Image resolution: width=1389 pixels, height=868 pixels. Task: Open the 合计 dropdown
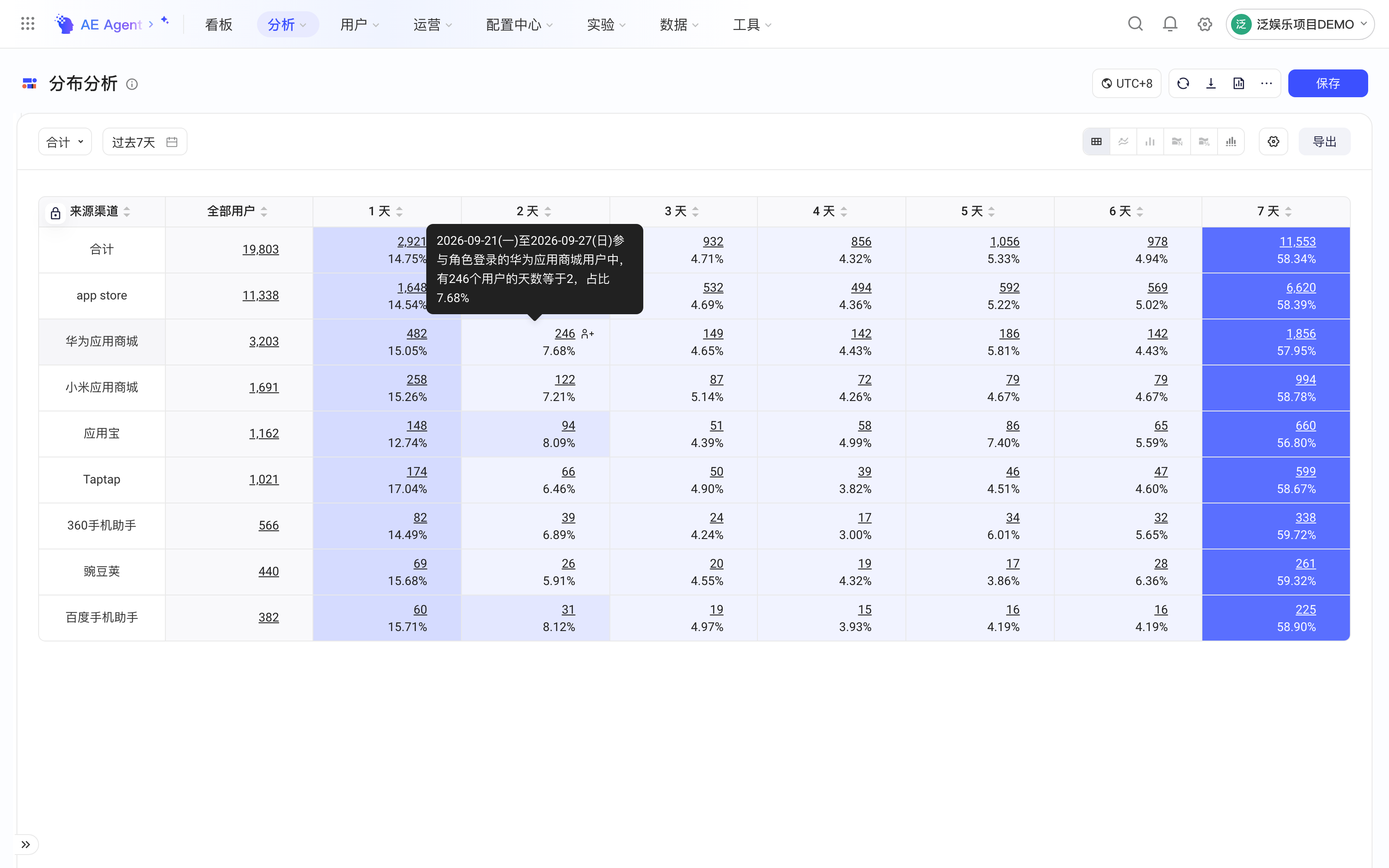(65, 142)
